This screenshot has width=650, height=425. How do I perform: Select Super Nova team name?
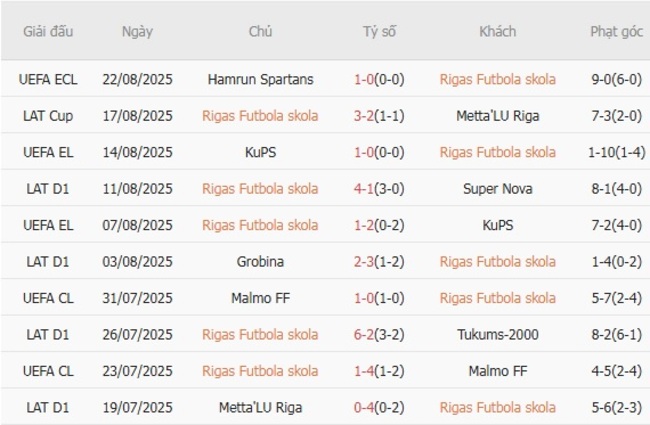tap(497, 188)
